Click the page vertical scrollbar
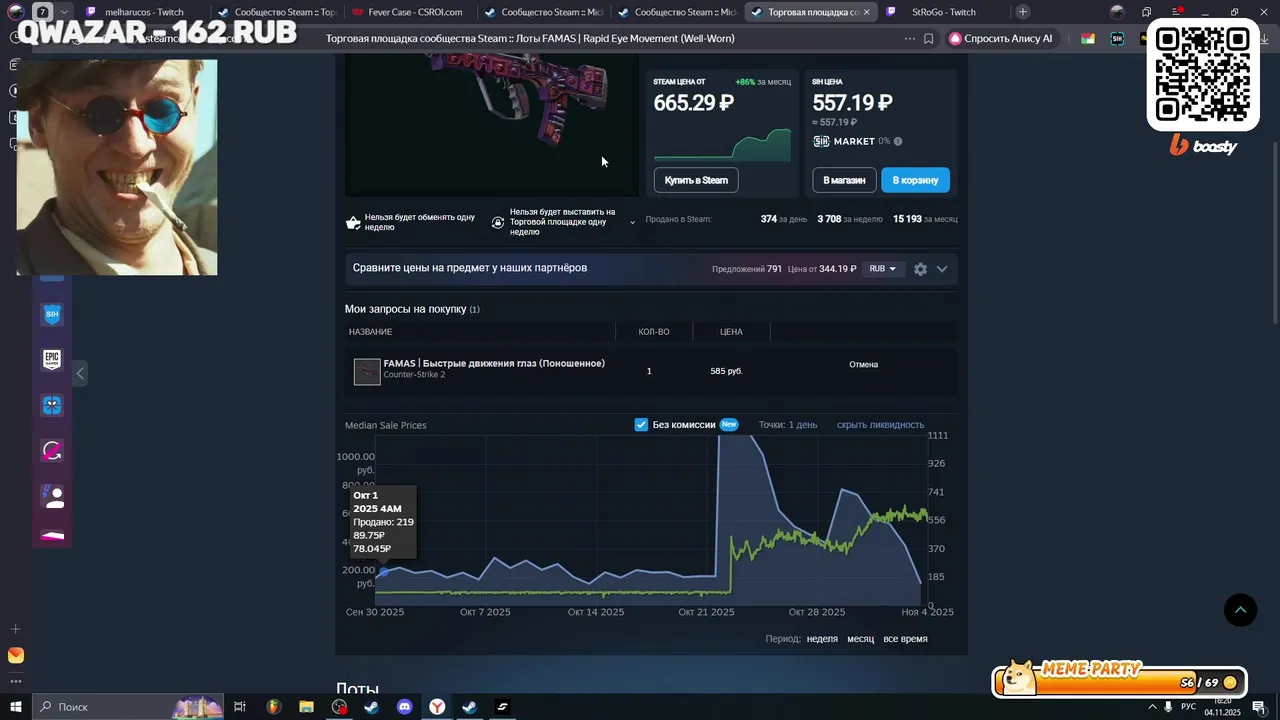The width and height of the screenshot is (1280, 720). (1273, 233)
